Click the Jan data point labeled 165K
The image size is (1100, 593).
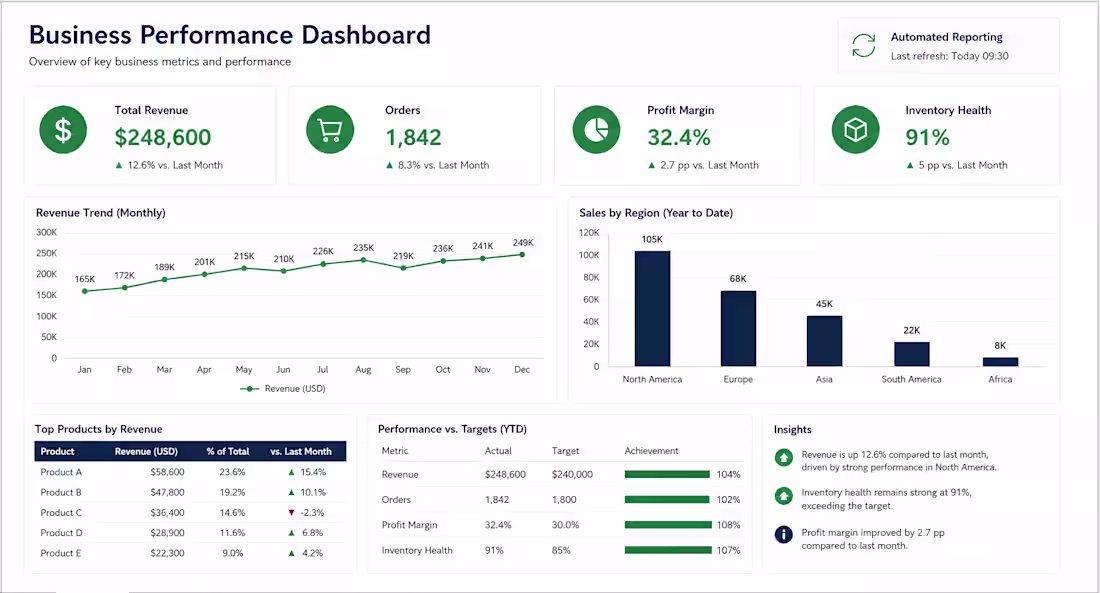tap(85, 291)
